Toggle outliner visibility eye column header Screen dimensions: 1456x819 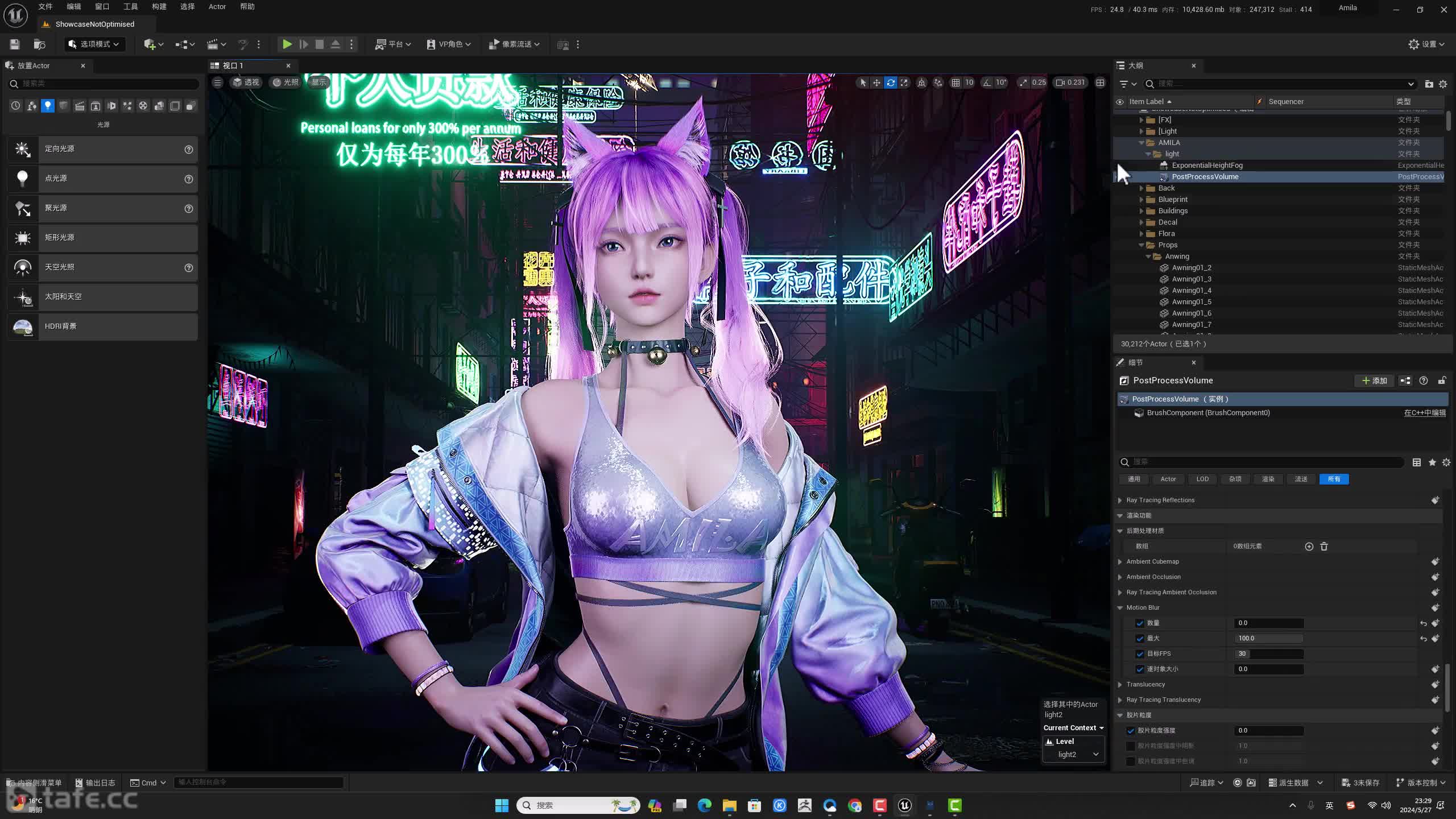tap(1120, 102)
